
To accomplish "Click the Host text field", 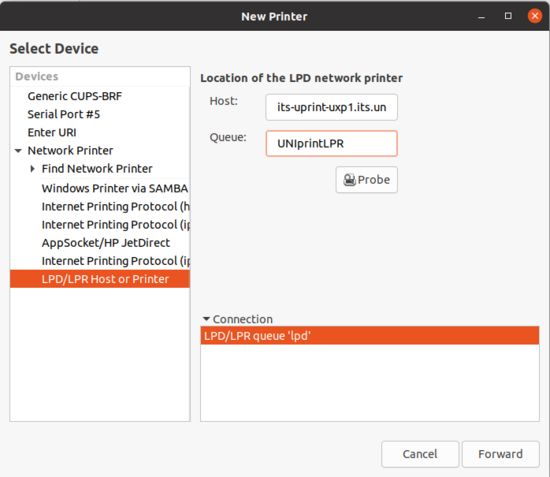I will pos(331,107).
